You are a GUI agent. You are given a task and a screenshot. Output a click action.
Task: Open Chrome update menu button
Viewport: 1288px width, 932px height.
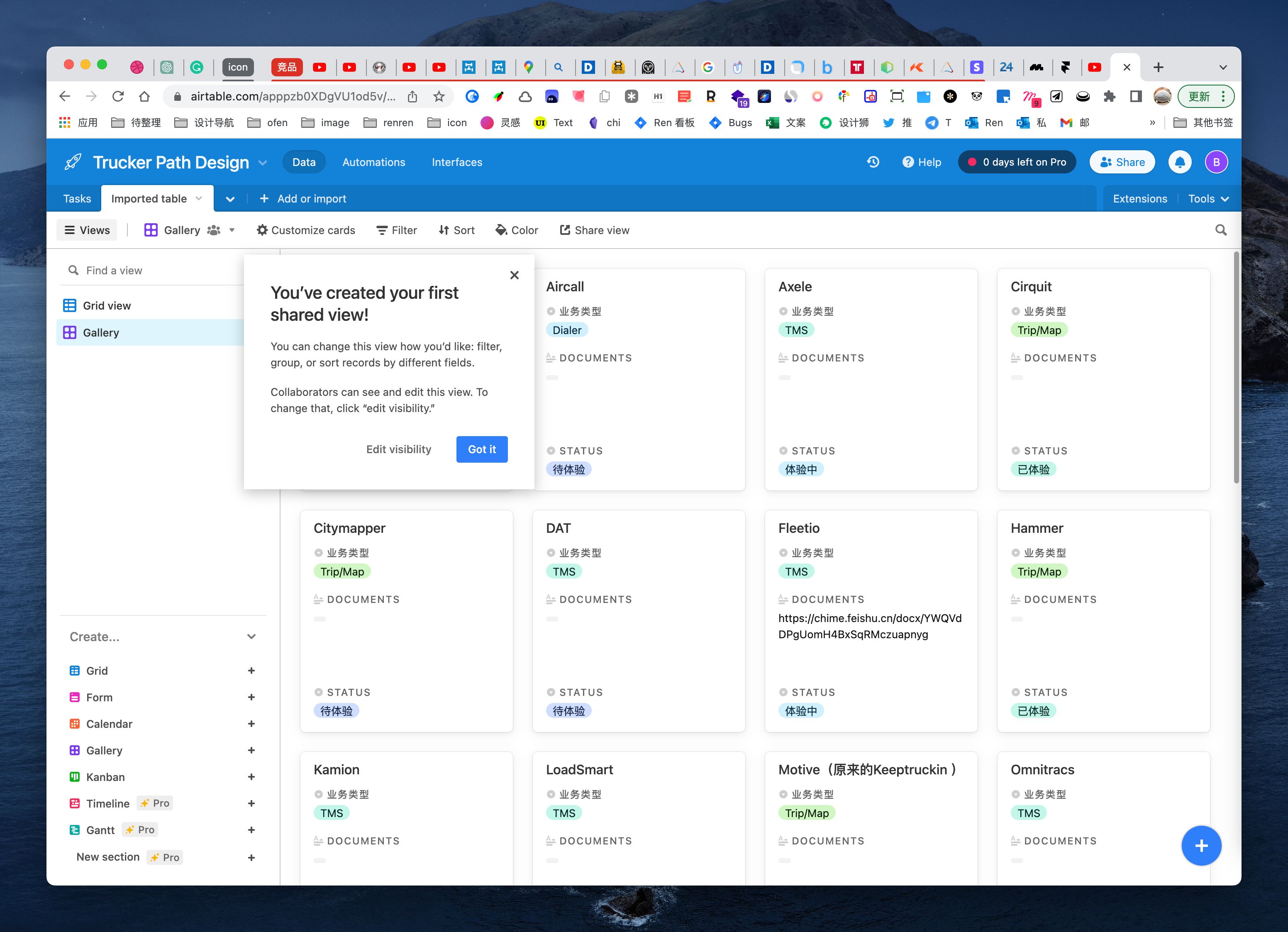1206,97
